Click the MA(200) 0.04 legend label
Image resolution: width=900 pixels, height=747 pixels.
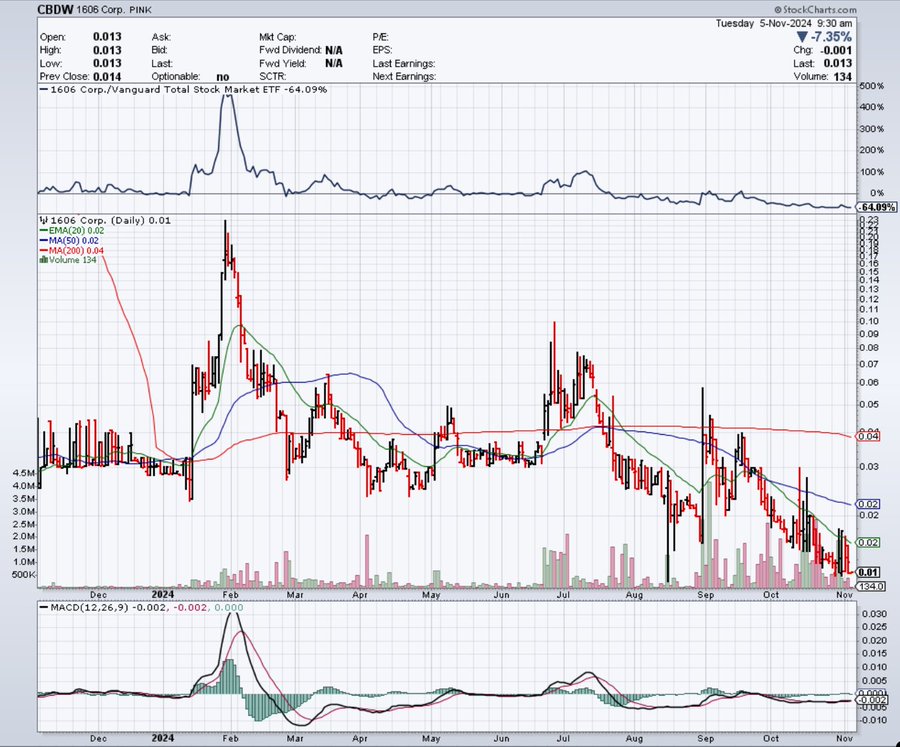(76, 250)
